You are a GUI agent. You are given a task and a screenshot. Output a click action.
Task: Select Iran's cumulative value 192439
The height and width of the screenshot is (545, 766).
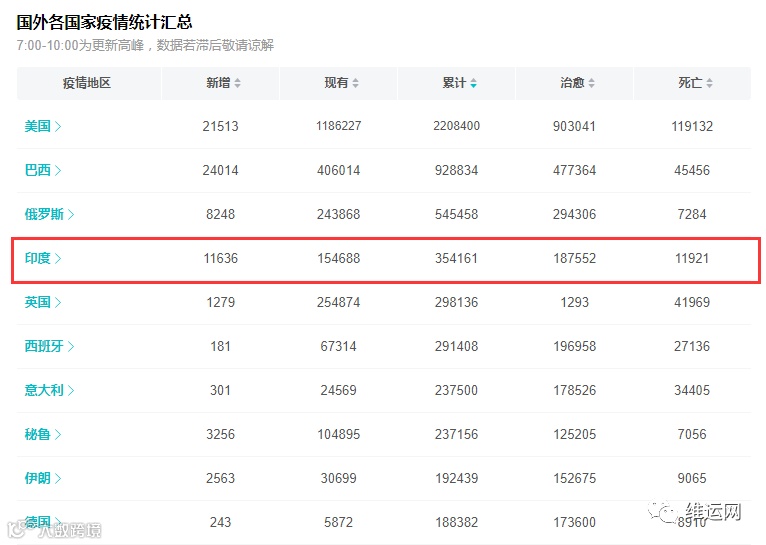point(456,478)
